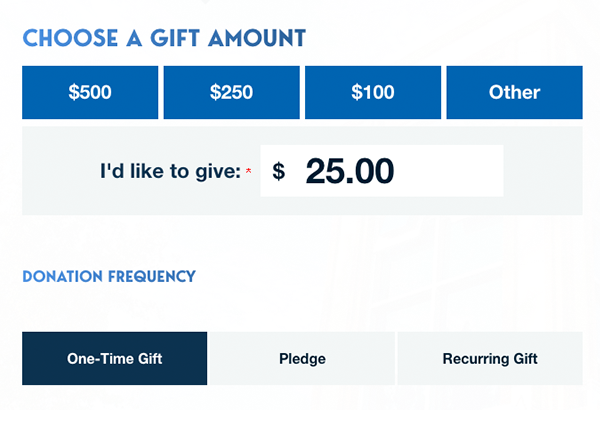Set donation to the $250 preset
Image resolution: width=600 pixels, height=422 pixels.
(231, 92)
